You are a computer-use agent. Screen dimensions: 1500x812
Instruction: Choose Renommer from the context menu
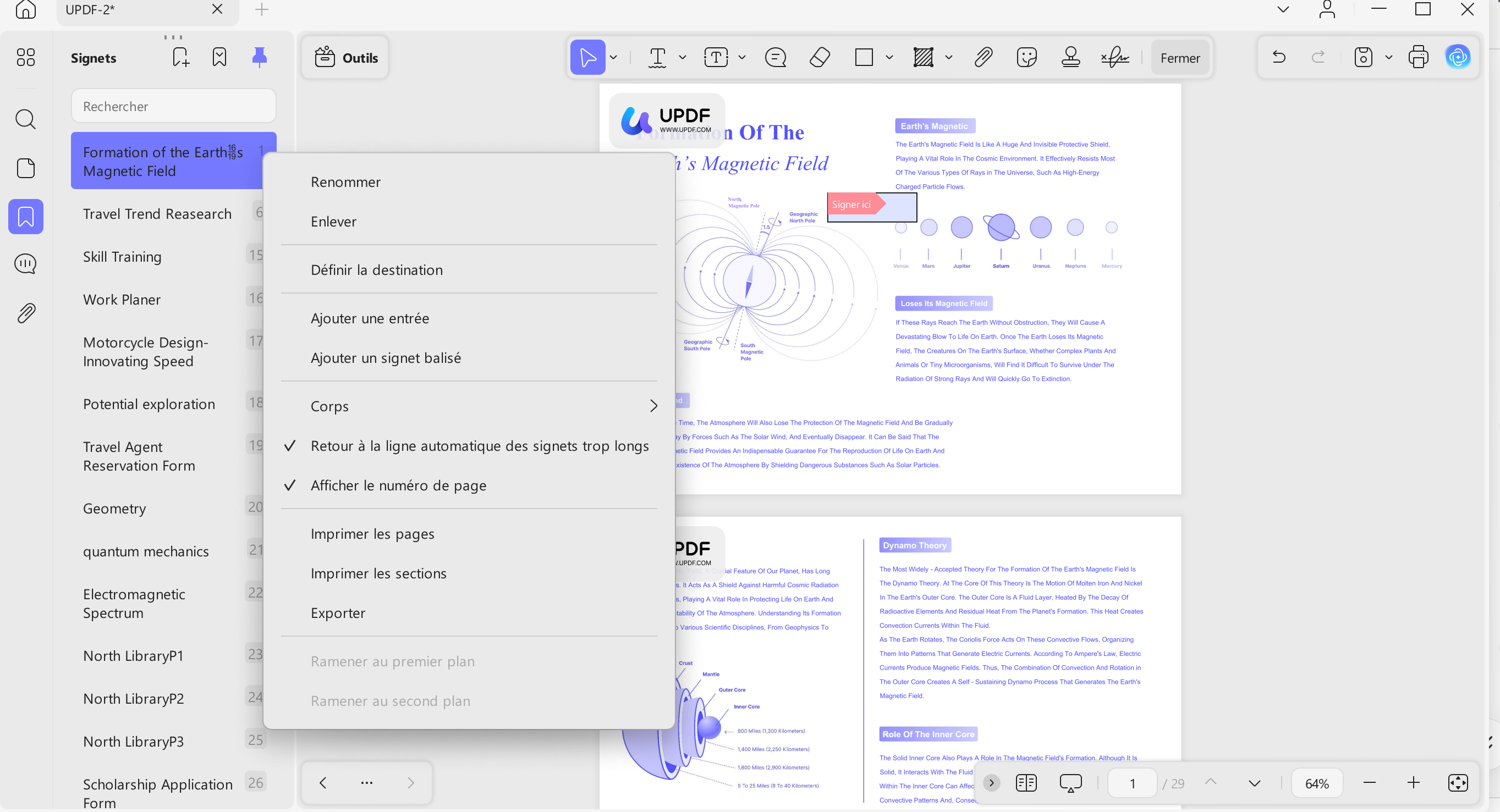(346, 182)
